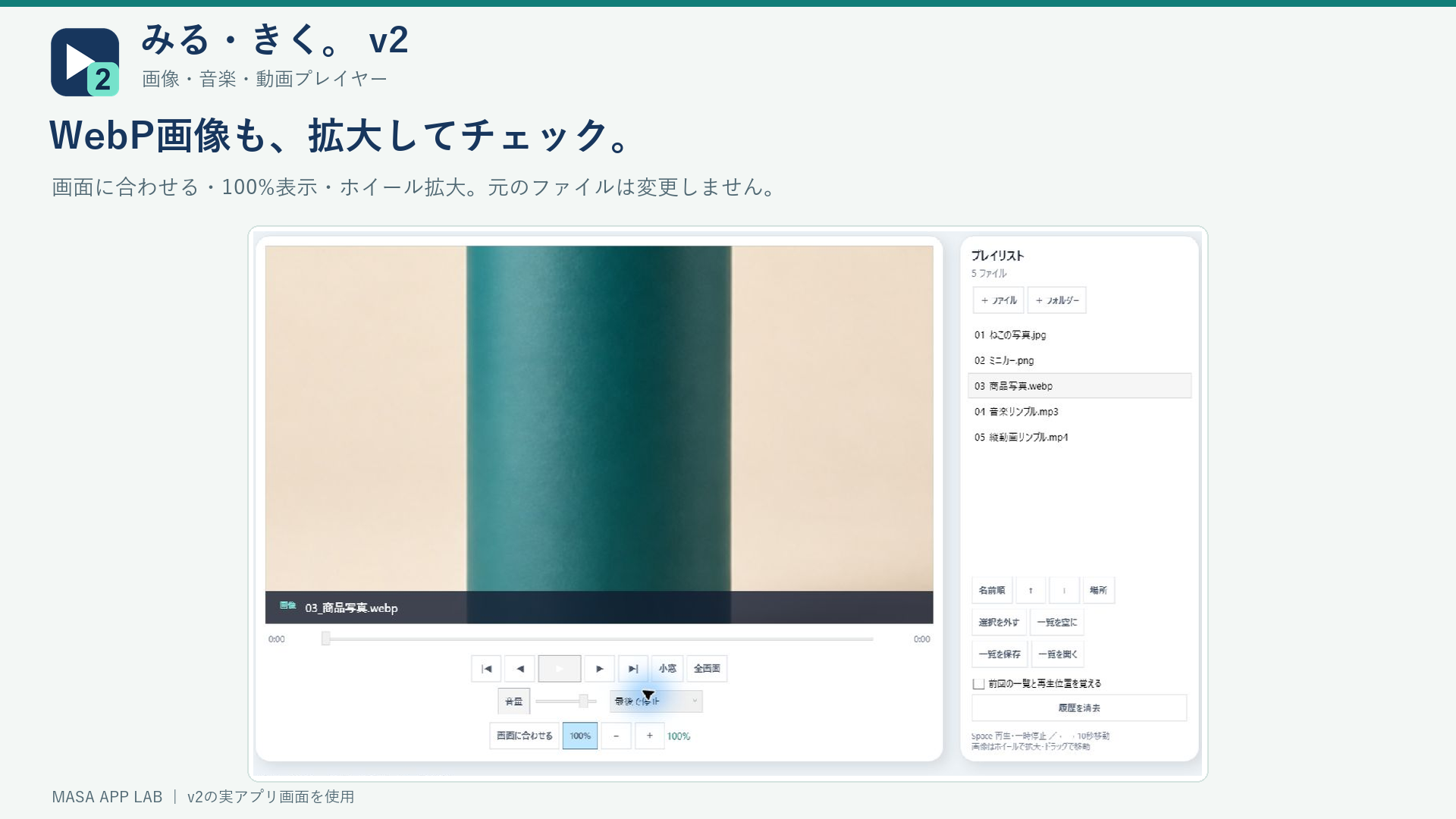Move selected item up with arrow
This screenshot has width=1456, height=819.
[x=1031, y=590]
